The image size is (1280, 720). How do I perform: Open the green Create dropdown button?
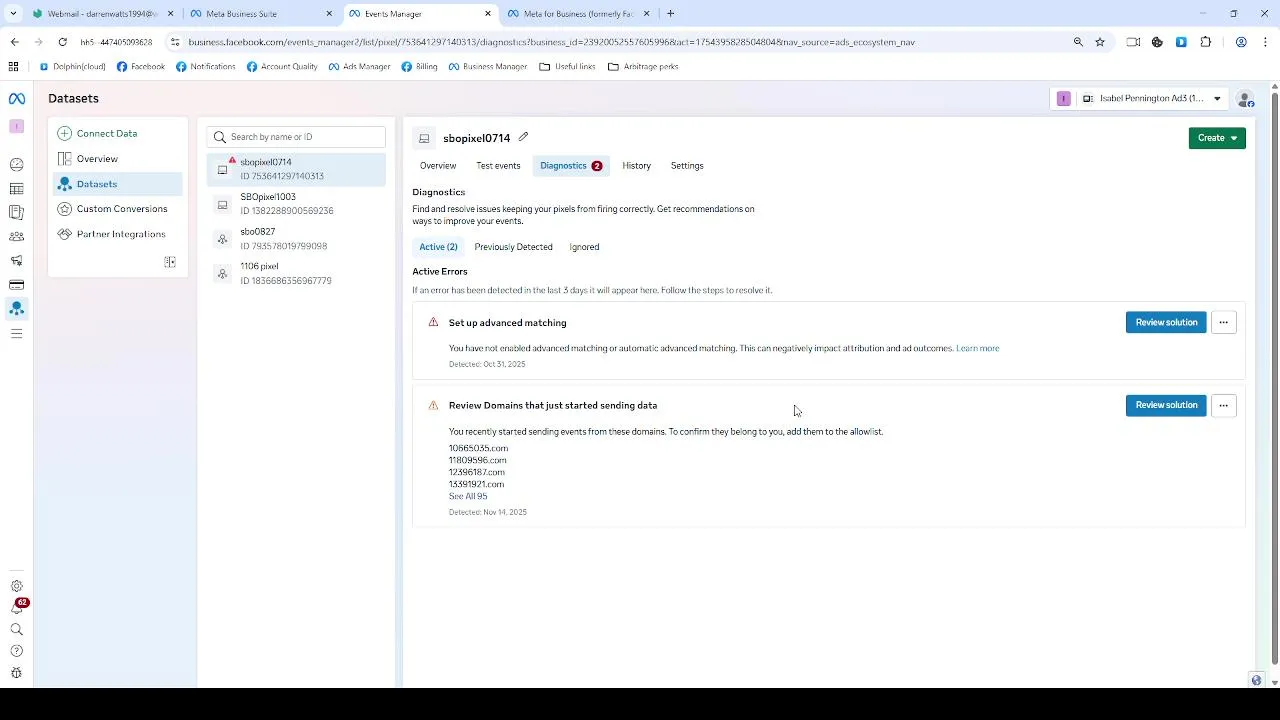point(1217,138)
